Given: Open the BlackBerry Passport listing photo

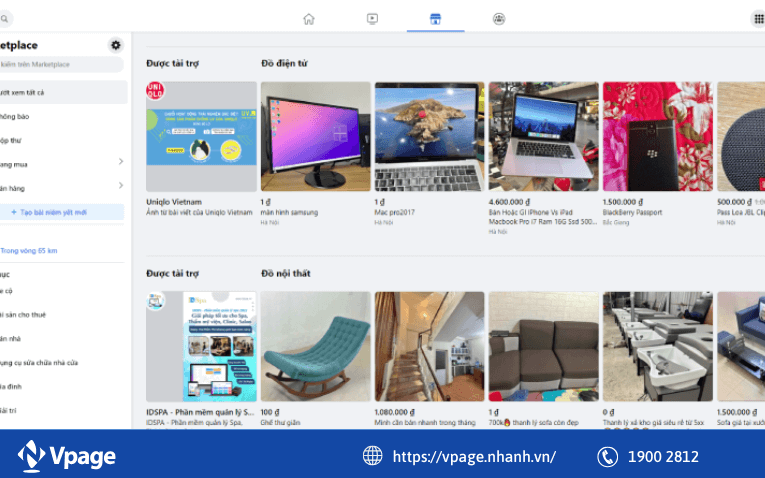Looking at the screenshot, I should pyautogui.click(x=657, y=136).
